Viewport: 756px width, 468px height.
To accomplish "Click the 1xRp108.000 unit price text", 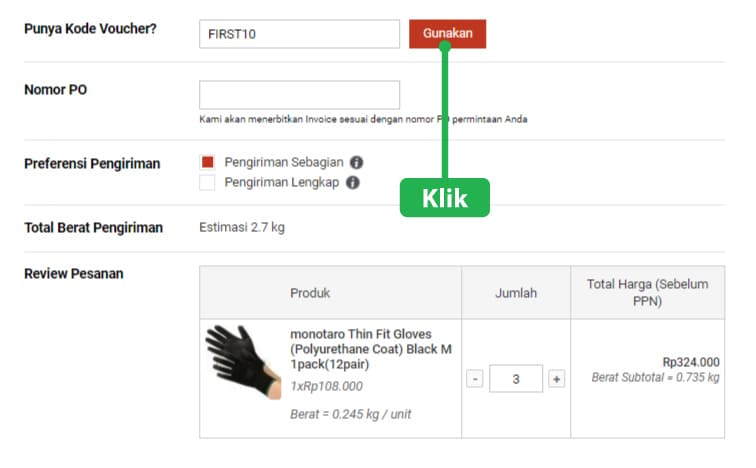I will 326,386.
